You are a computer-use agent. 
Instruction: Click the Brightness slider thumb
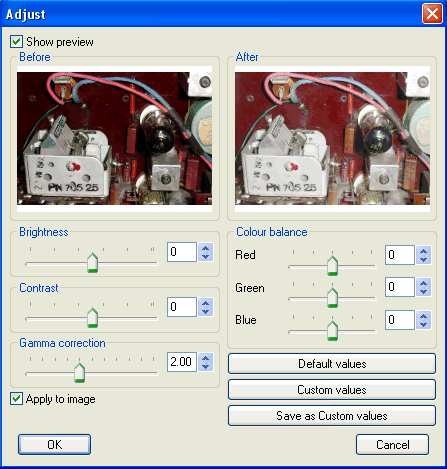(92, 263)
